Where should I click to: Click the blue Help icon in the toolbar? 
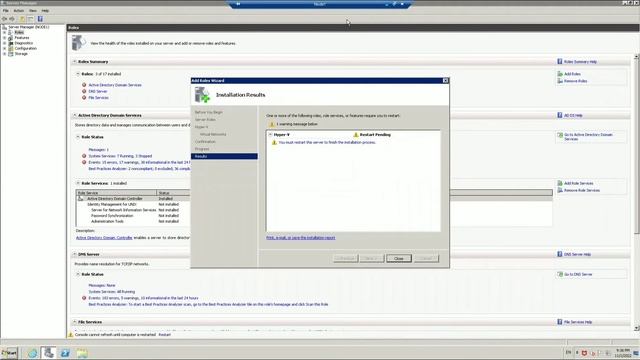[40, 19]
